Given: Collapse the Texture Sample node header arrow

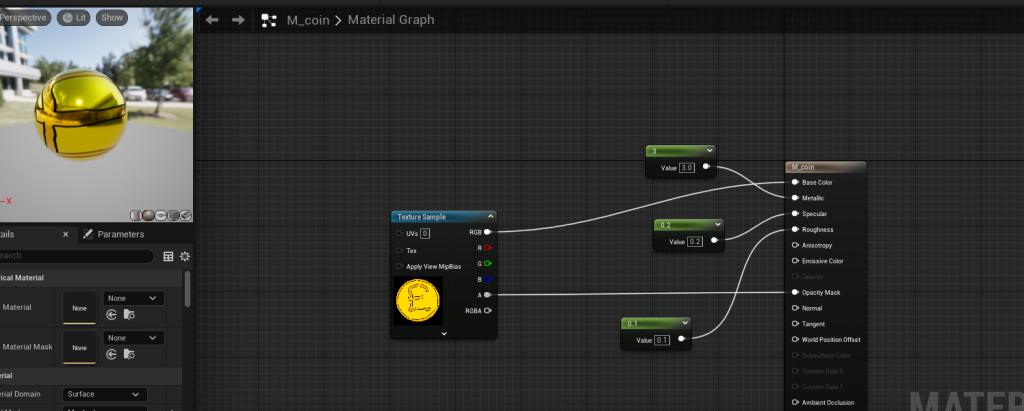Looking at the screenshot, I should [490, 216].
